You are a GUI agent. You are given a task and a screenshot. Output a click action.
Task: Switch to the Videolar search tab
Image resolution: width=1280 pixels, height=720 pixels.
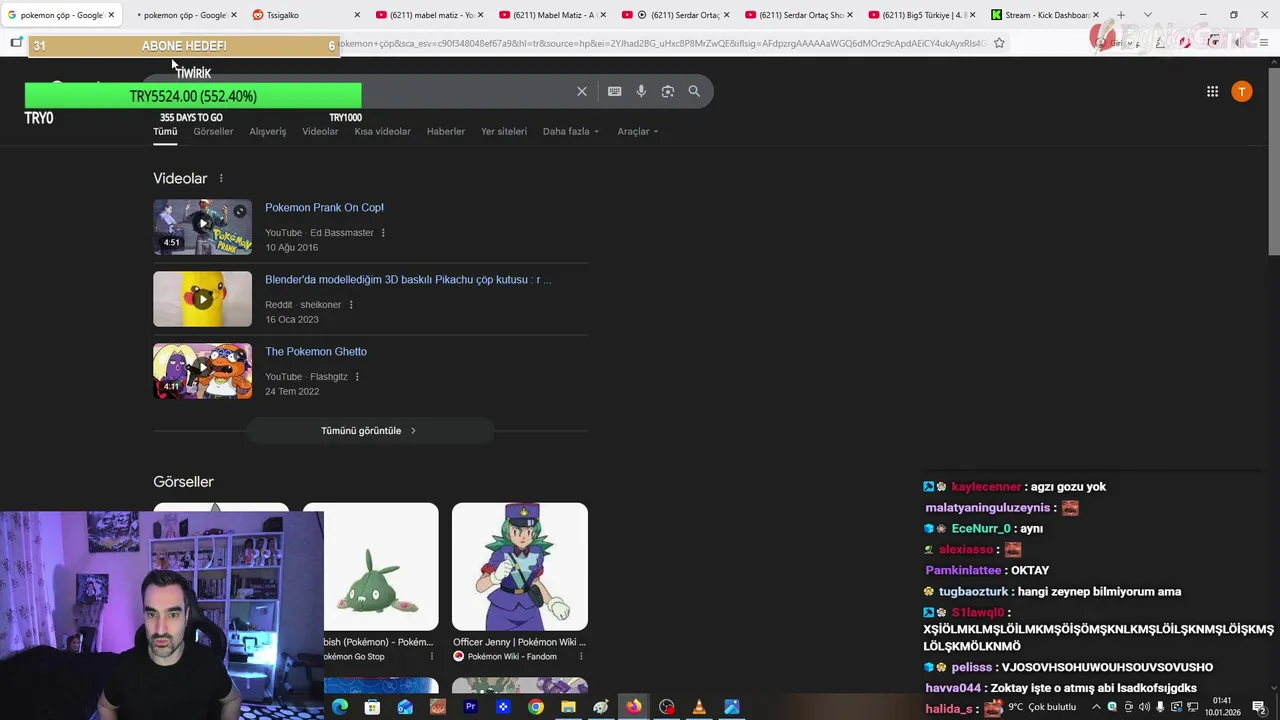click(x=320, y=131)
